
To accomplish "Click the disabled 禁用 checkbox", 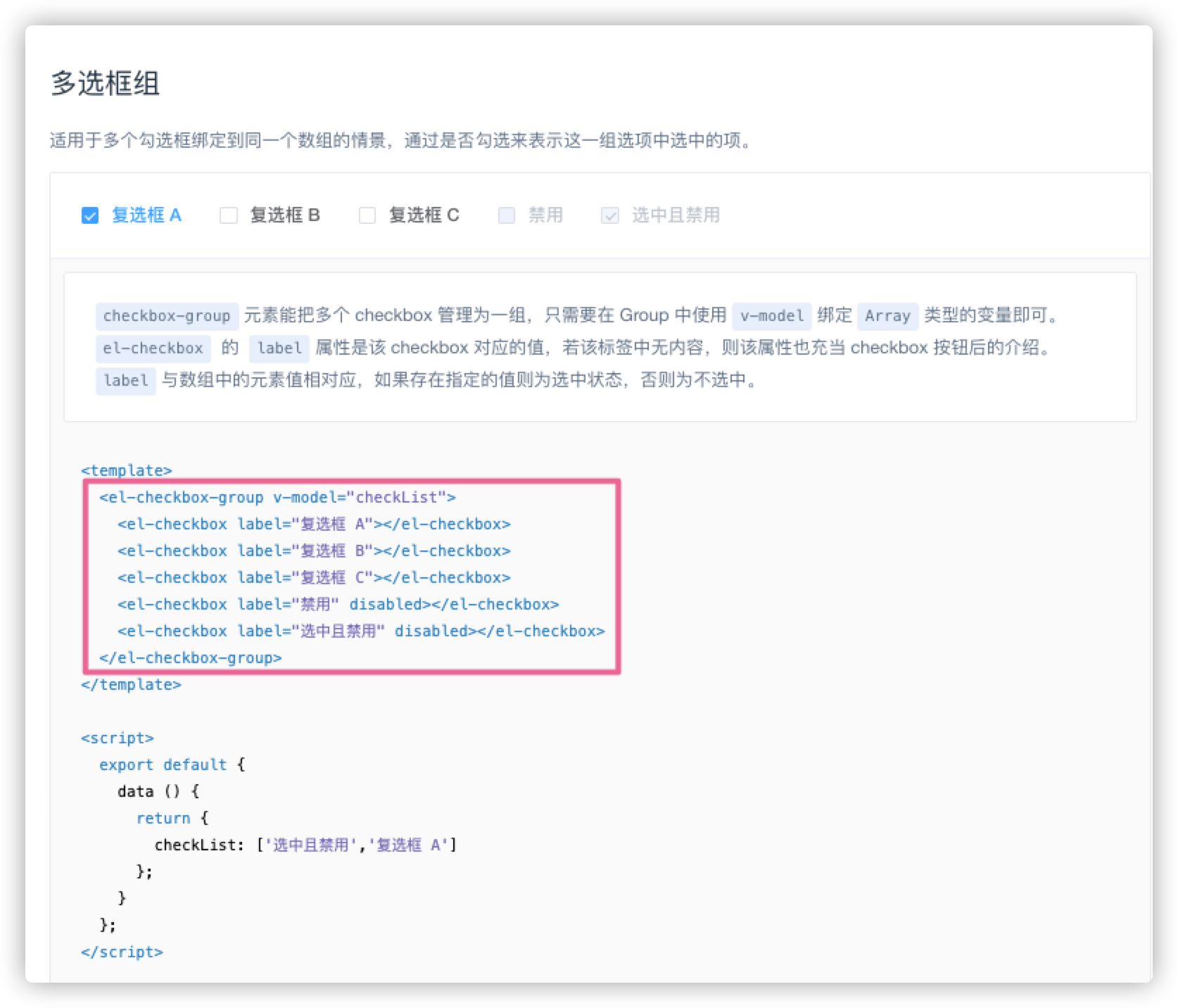I will (507, 215).
